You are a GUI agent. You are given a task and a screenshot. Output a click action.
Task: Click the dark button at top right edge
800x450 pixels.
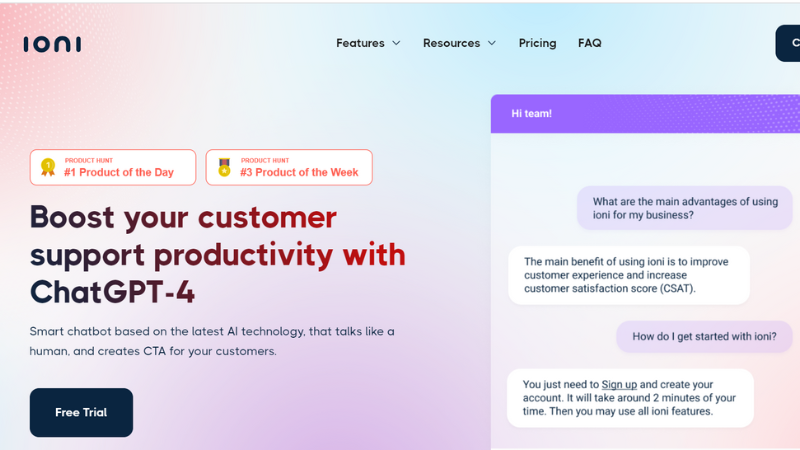click(x=788, y=43)
